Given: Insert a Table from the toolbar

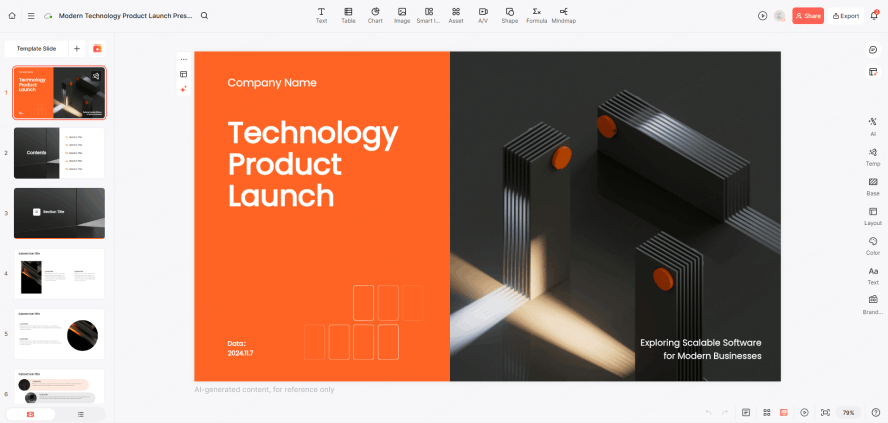Looking at the screenshot, I should 348,15.
